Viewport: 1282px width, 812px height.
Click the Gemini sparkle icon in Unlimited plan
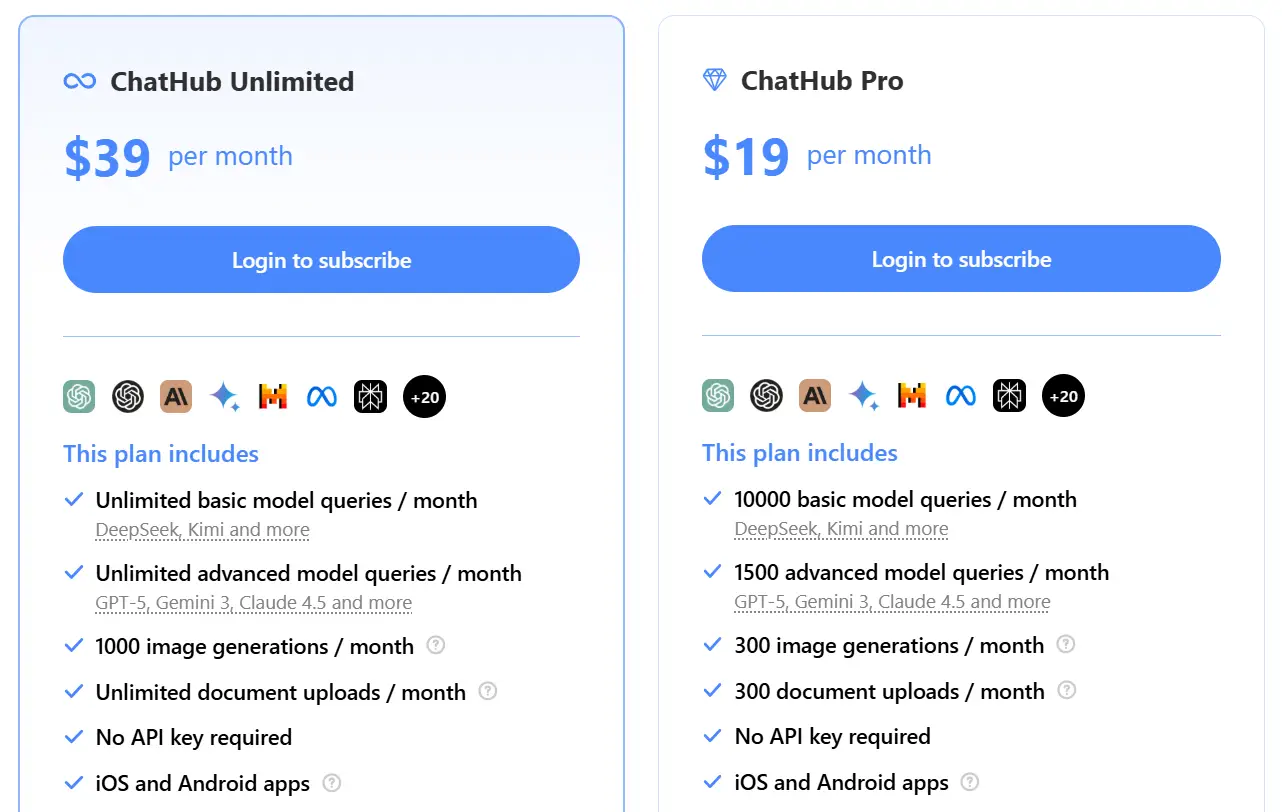(224, 397)
